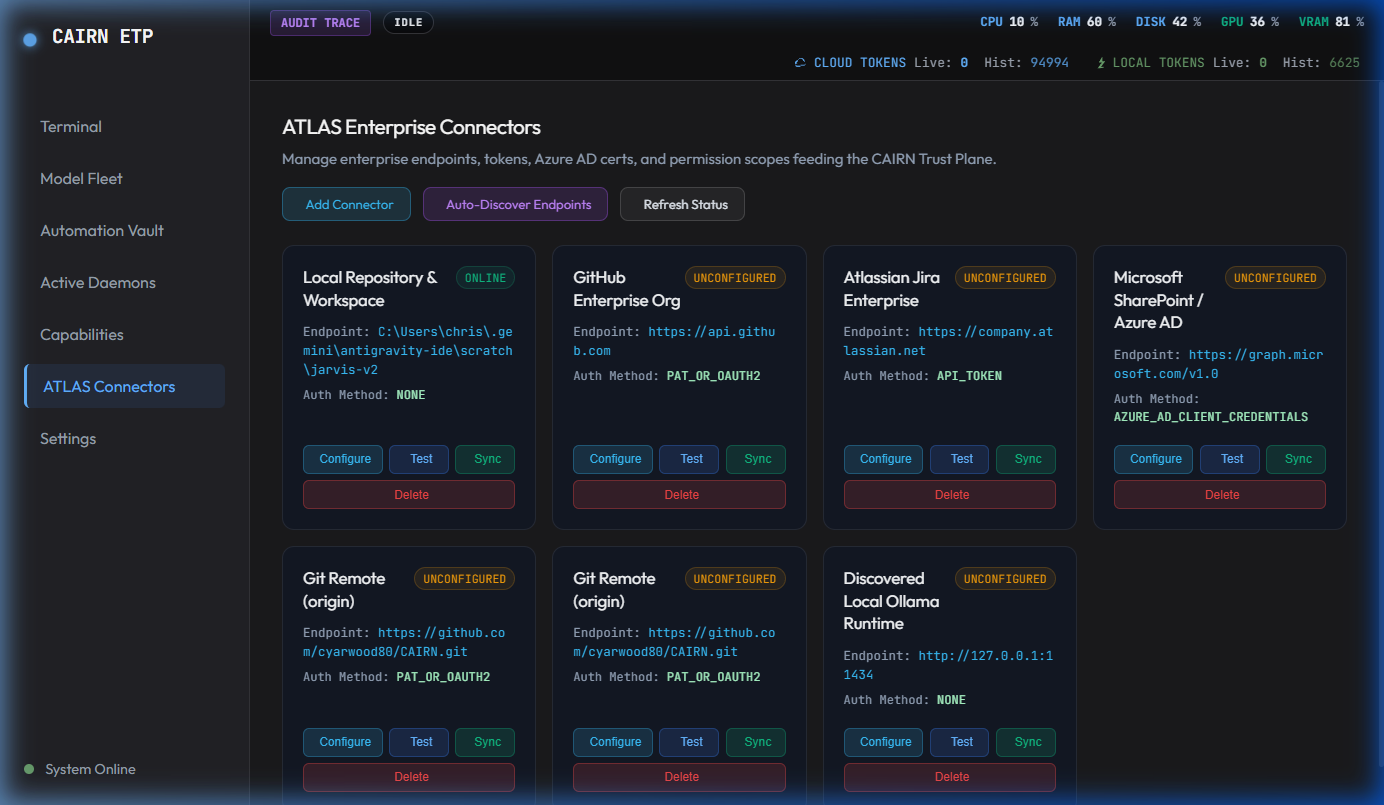1384x805 pixels.
Task: Test the Microsoft SharePoint / Azure AD connector
Action: tap(1232, 459)
